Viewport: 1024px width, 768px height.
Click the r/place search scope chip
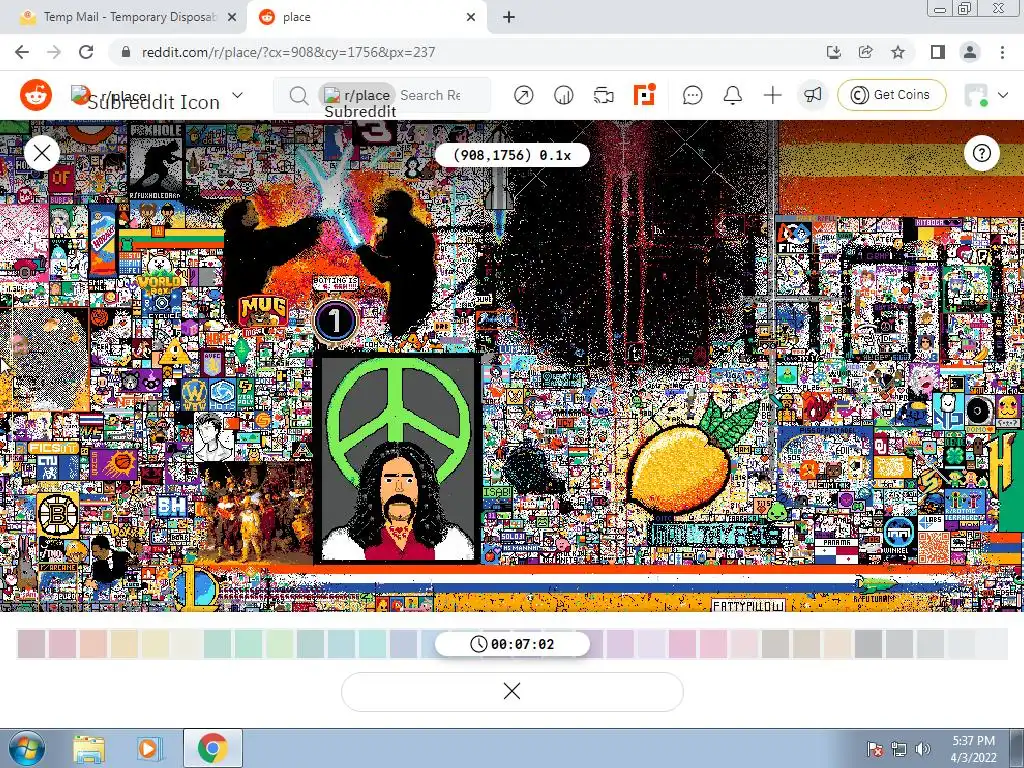[357, 95]
